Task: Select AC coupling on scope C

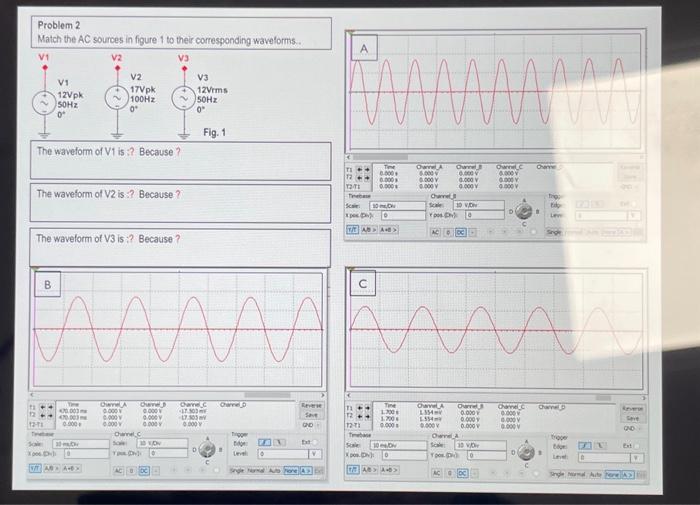Action: [x=437, y=473]
